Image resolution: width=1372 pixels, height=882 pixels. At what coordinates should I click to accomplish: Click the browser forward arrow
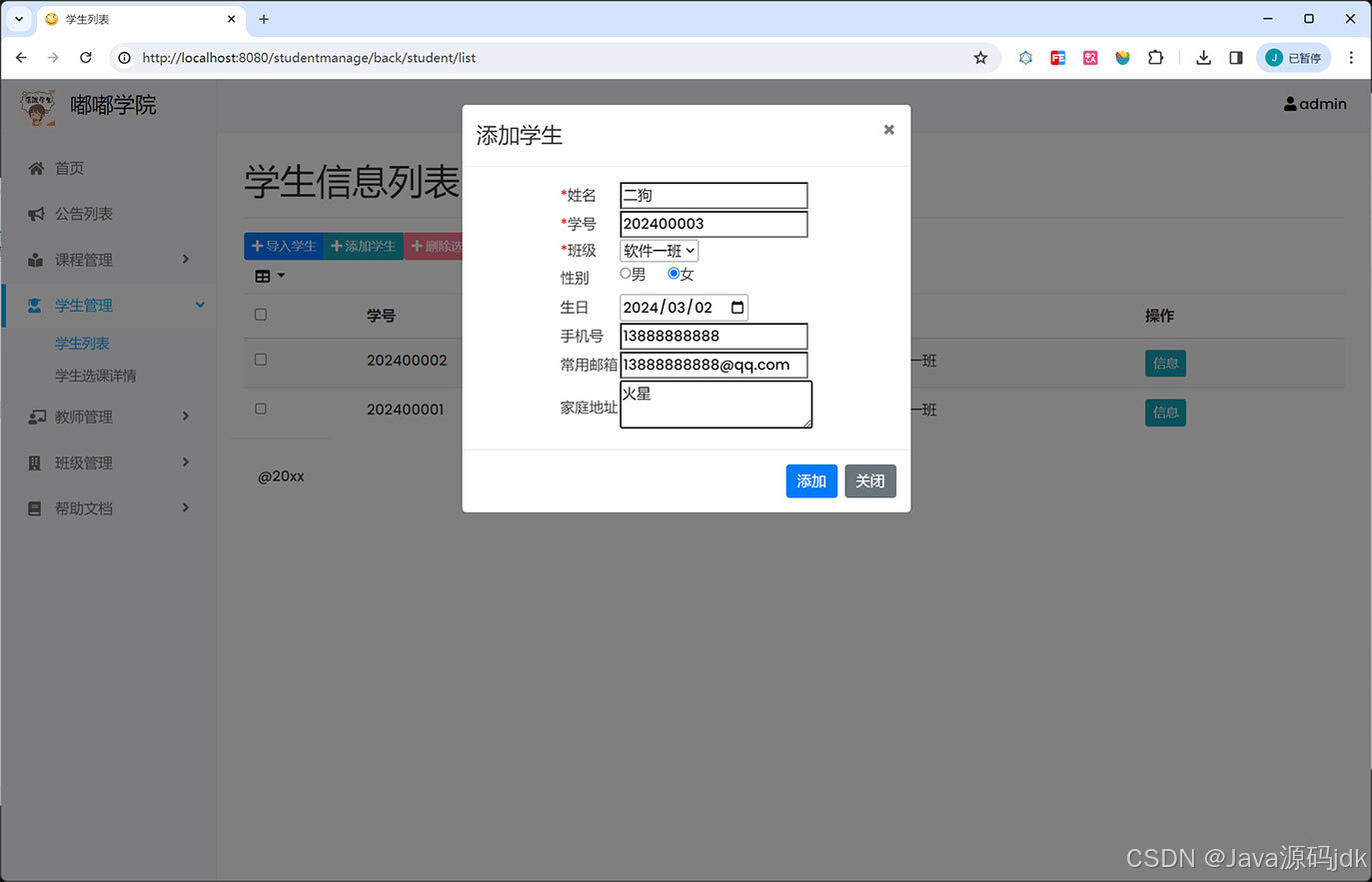click(x=53, y=58)
